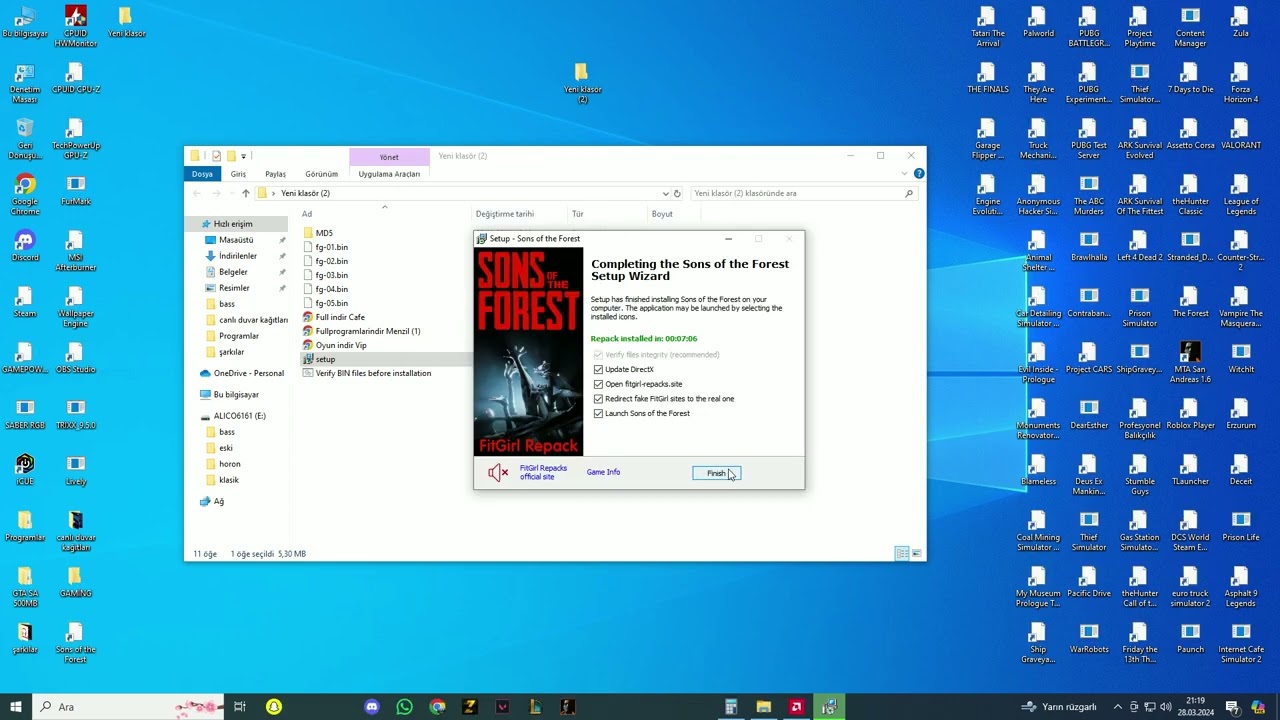Image resolution: width=1280 pixels, height=720 pixels.
Task: Toggle Redirect fake FitGirl sites checkbox
Action: click(598, 398)
